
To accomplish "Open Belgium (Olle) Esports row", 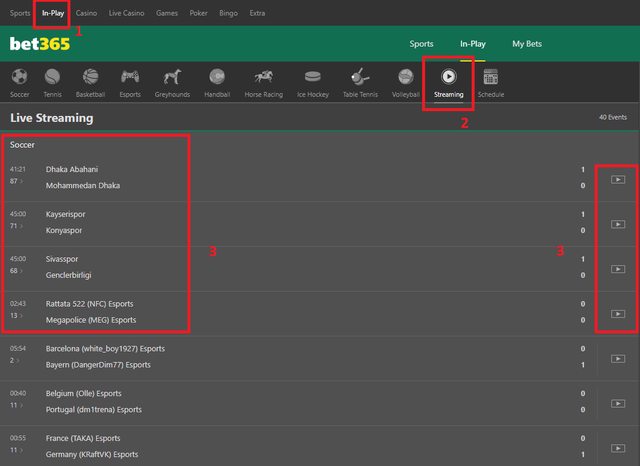I will 84,394.
